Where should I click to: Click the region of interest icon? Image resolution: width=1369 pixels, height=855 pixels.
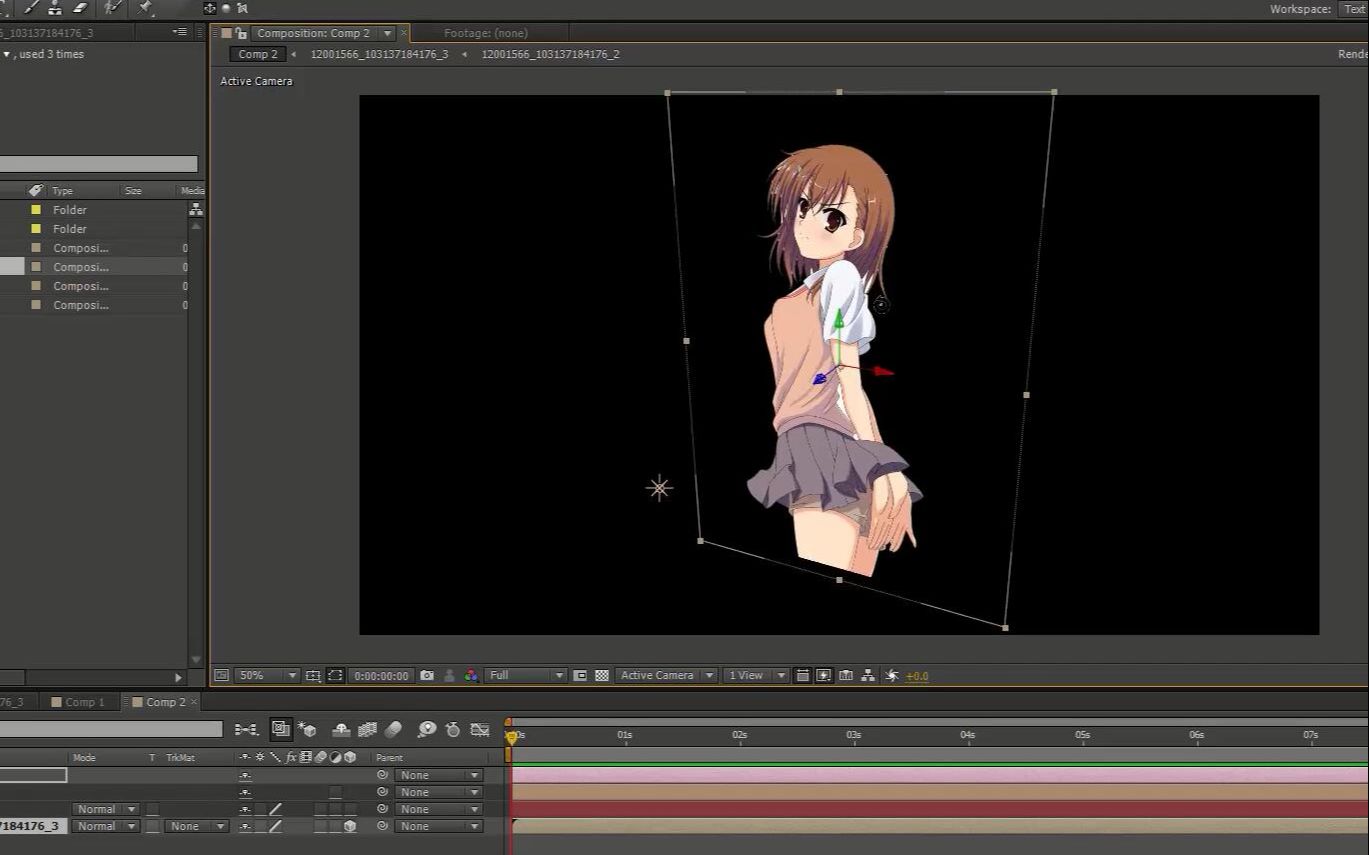click(580, 676)
